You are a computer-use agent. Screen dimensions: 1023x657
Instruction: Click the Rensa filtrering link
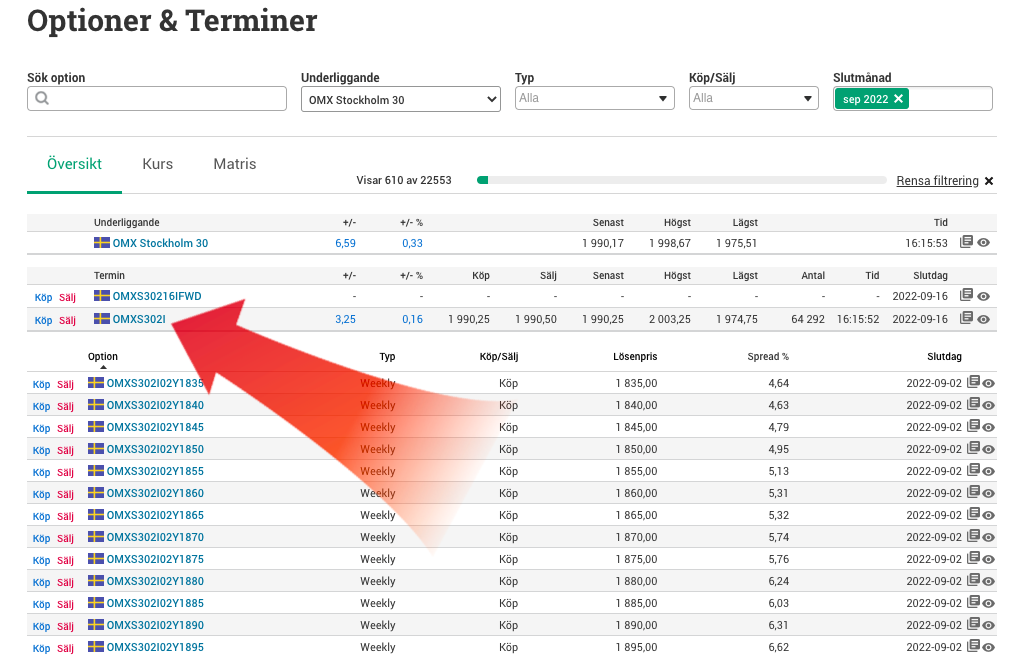(x=937, y=181)
